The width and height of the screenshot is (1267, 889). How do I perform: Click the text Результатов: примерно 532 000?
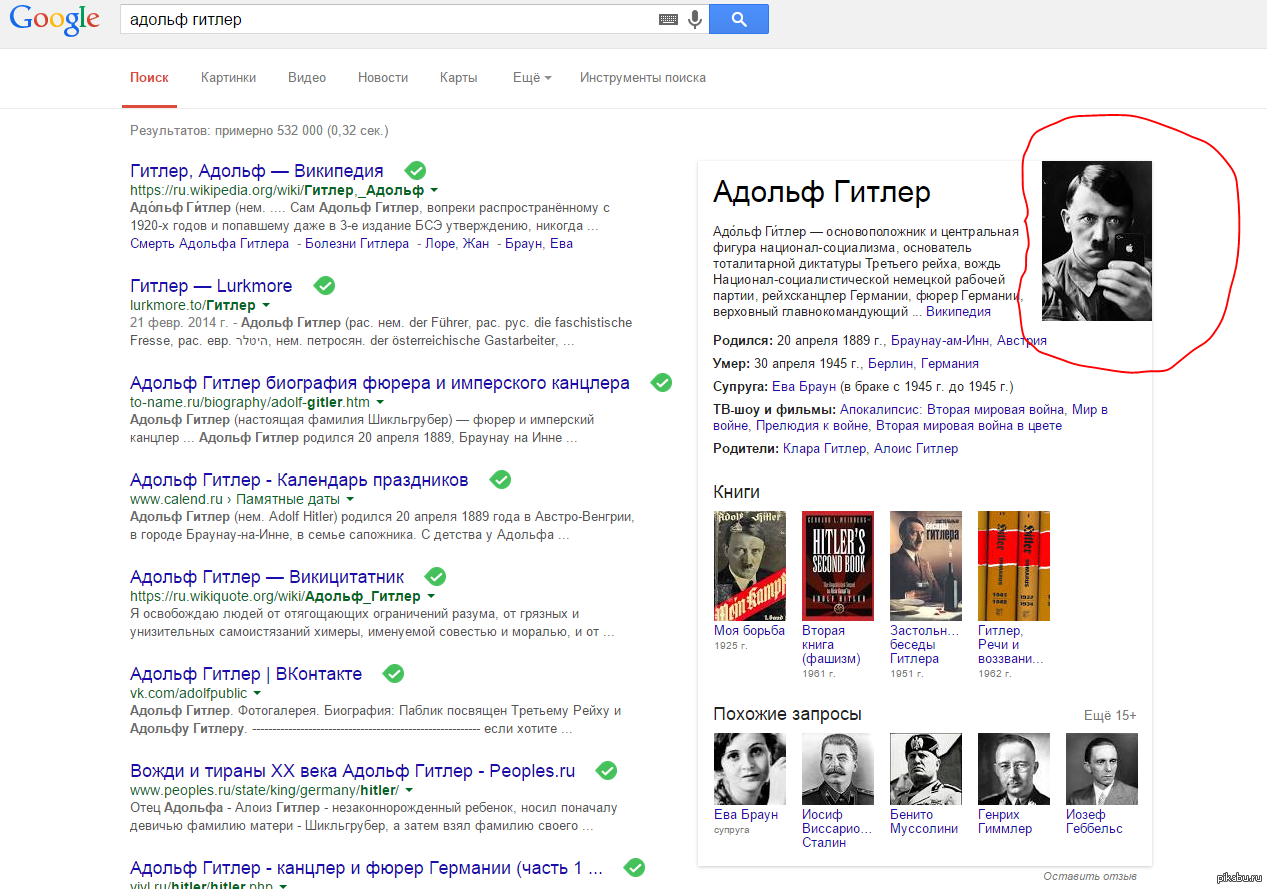click(x=227, y=131)
